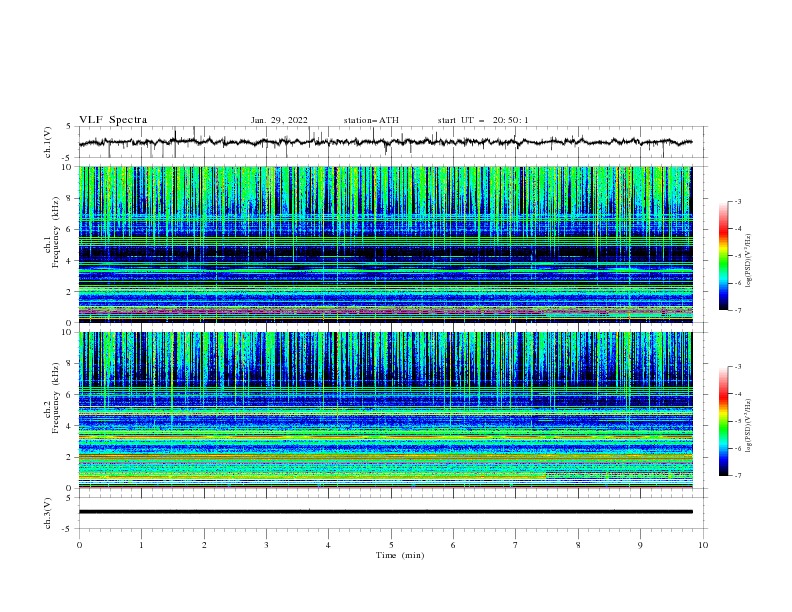Image resolution: width=792 pixels, height=612 pixels.
Task: Click time axis tick label "6"
Action: [x=453, y=545]
